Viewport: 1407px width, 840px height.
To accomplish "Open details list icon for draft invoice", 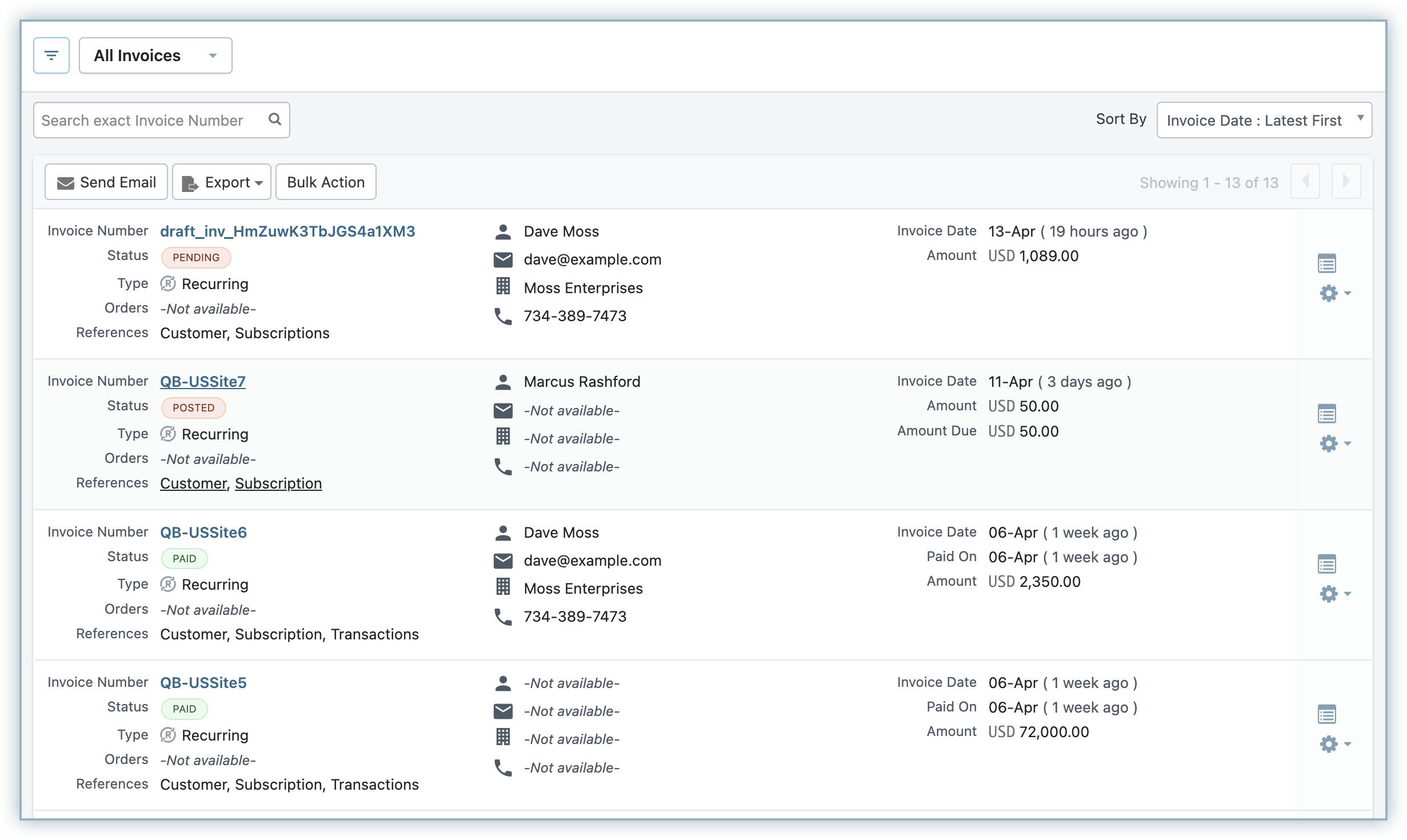I will [x=1326, y=263].
